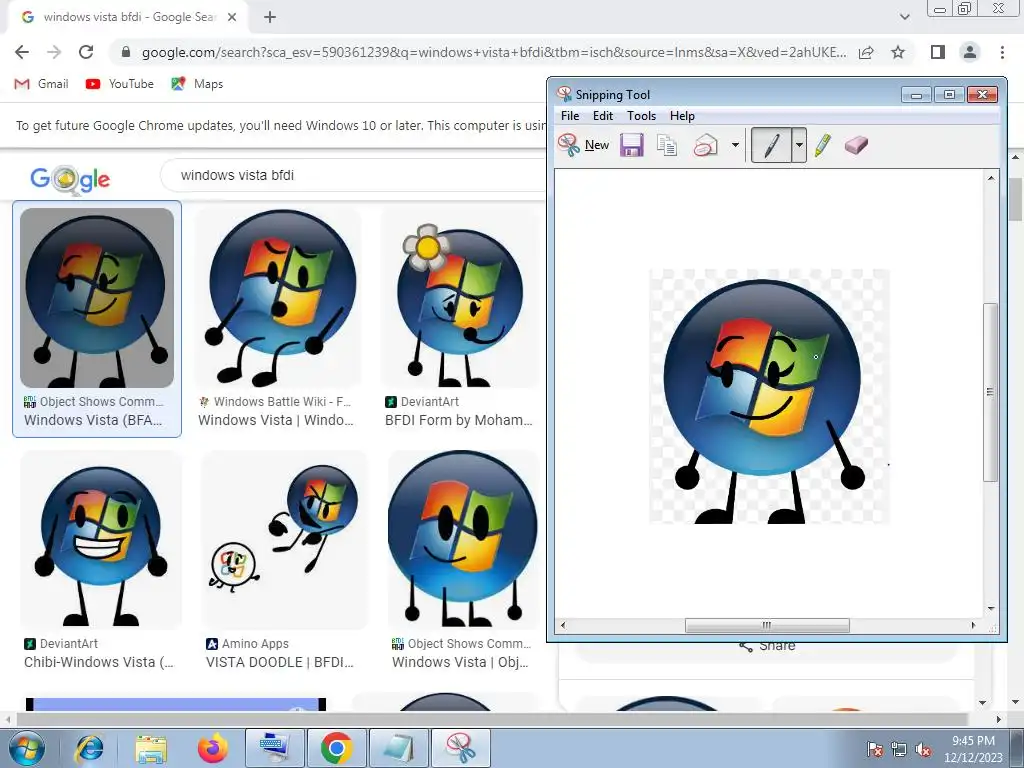Open Chrome profile avatar

970,52
